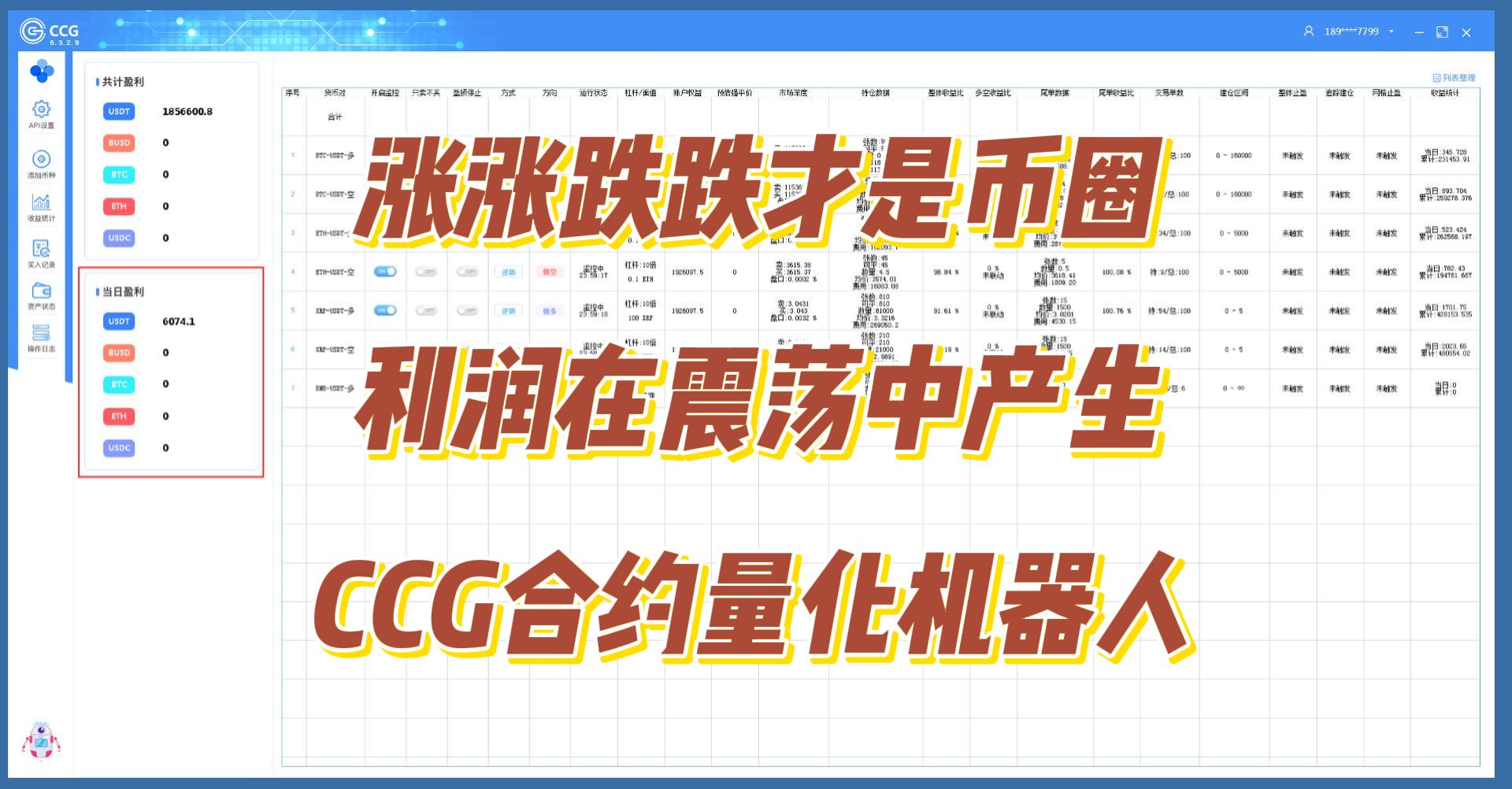Open 操作日志 operation log icon
This screenshot has width=1512, height=789.
coord(42,332)
